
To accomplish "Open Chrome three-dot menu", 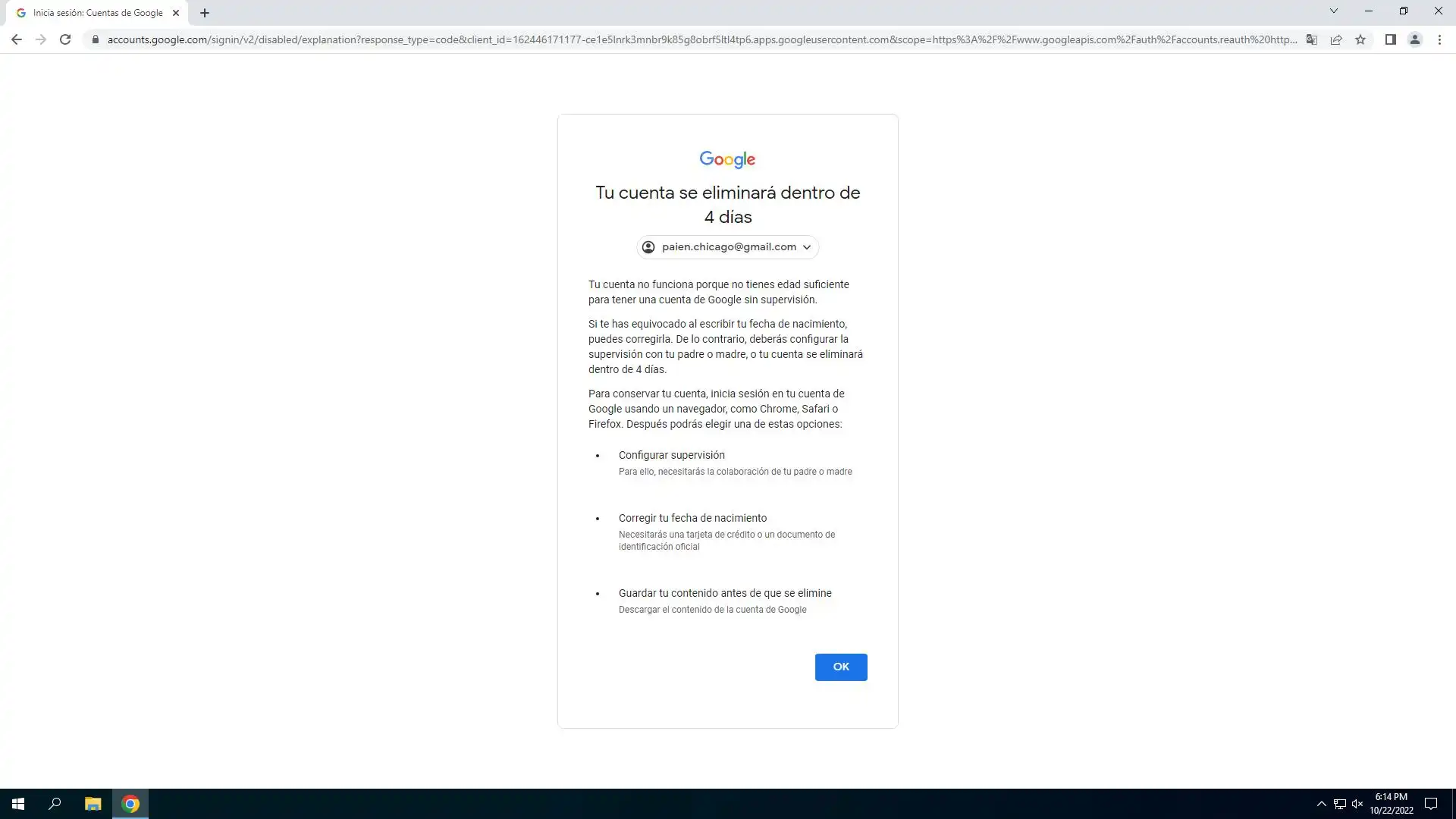I will (x=1439, y=39).
